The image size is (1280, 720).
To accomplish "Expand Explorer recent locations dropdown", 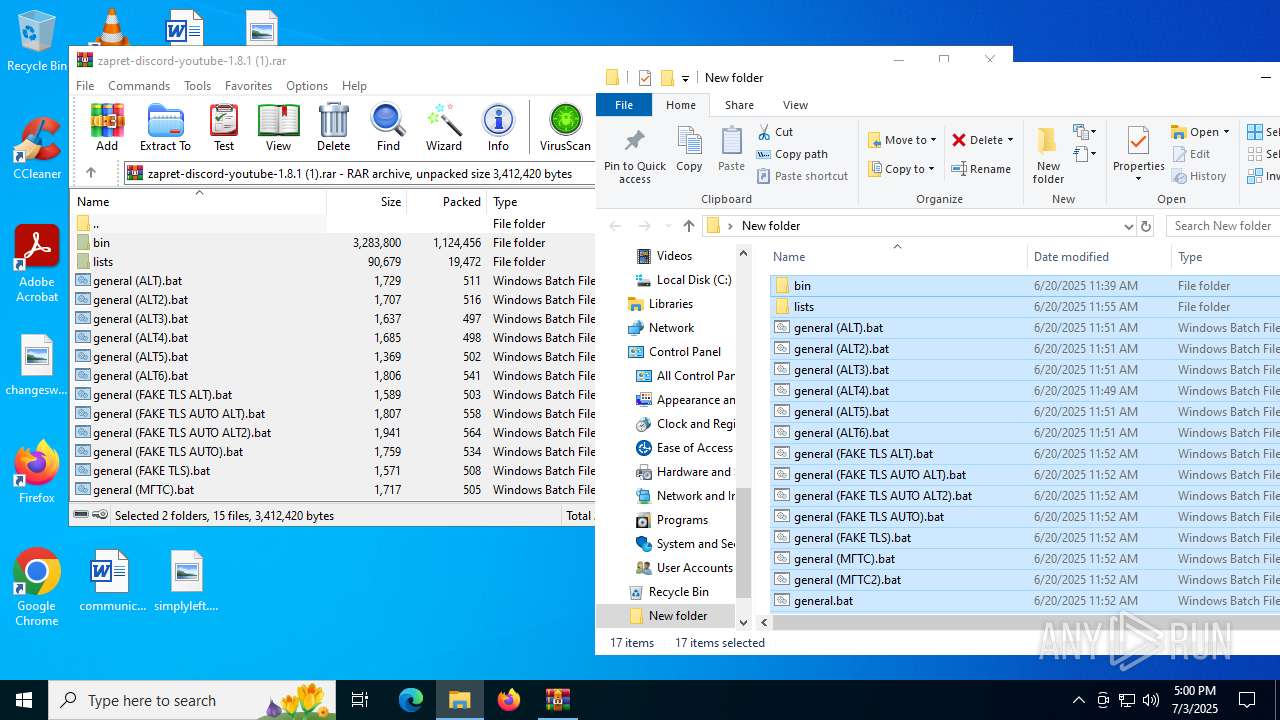I will [667, 226].
